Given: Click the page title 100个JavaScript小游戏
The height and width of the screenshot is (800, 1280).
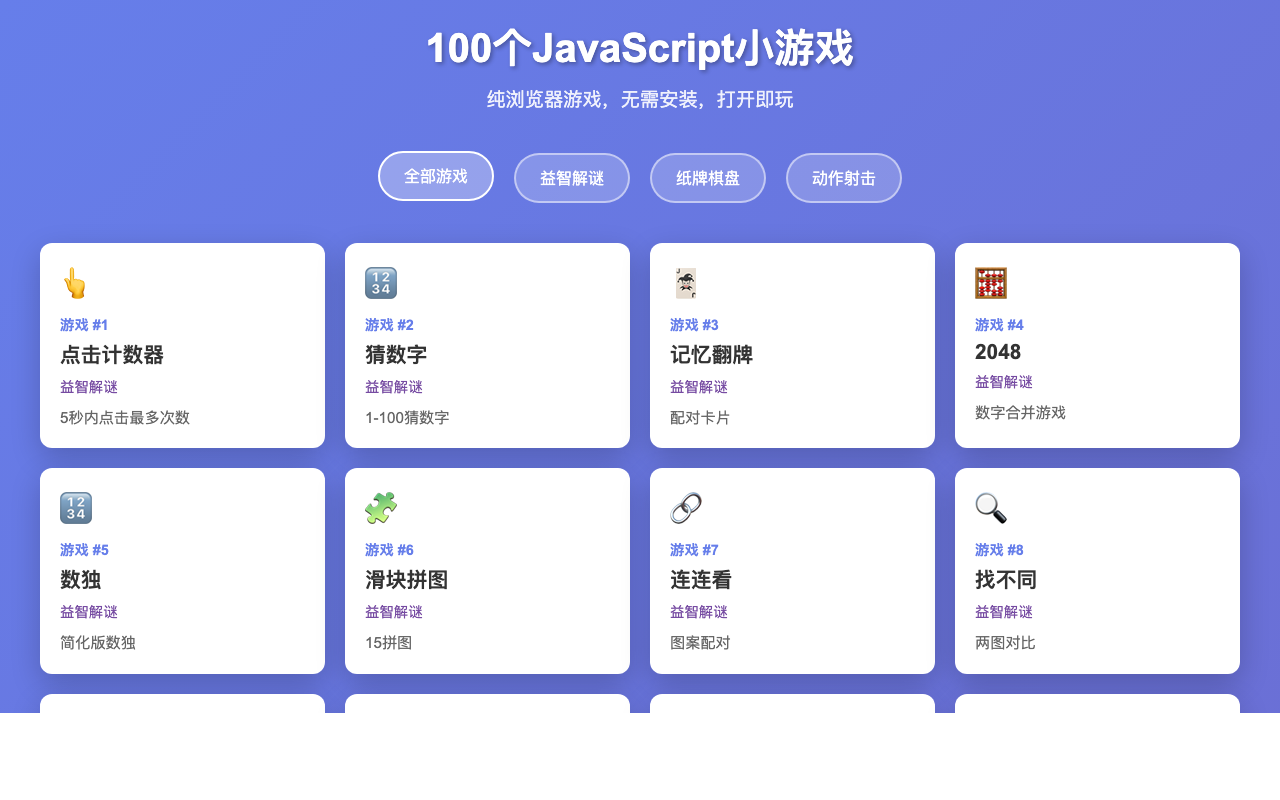Looking at the screenshot, I should tap(640, 46).
